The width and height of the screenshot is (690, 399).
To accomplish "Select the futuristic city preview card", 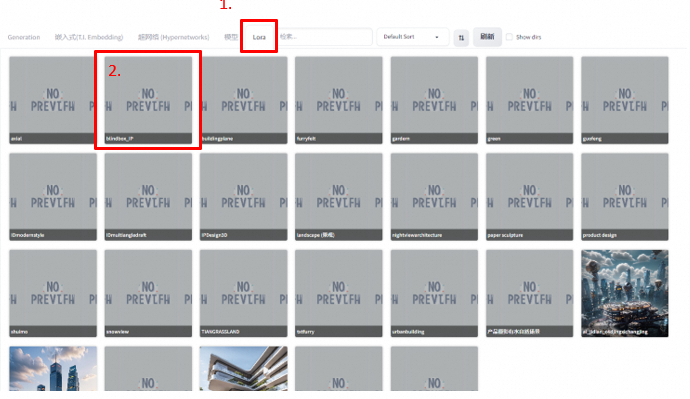I will click(624, 293).
